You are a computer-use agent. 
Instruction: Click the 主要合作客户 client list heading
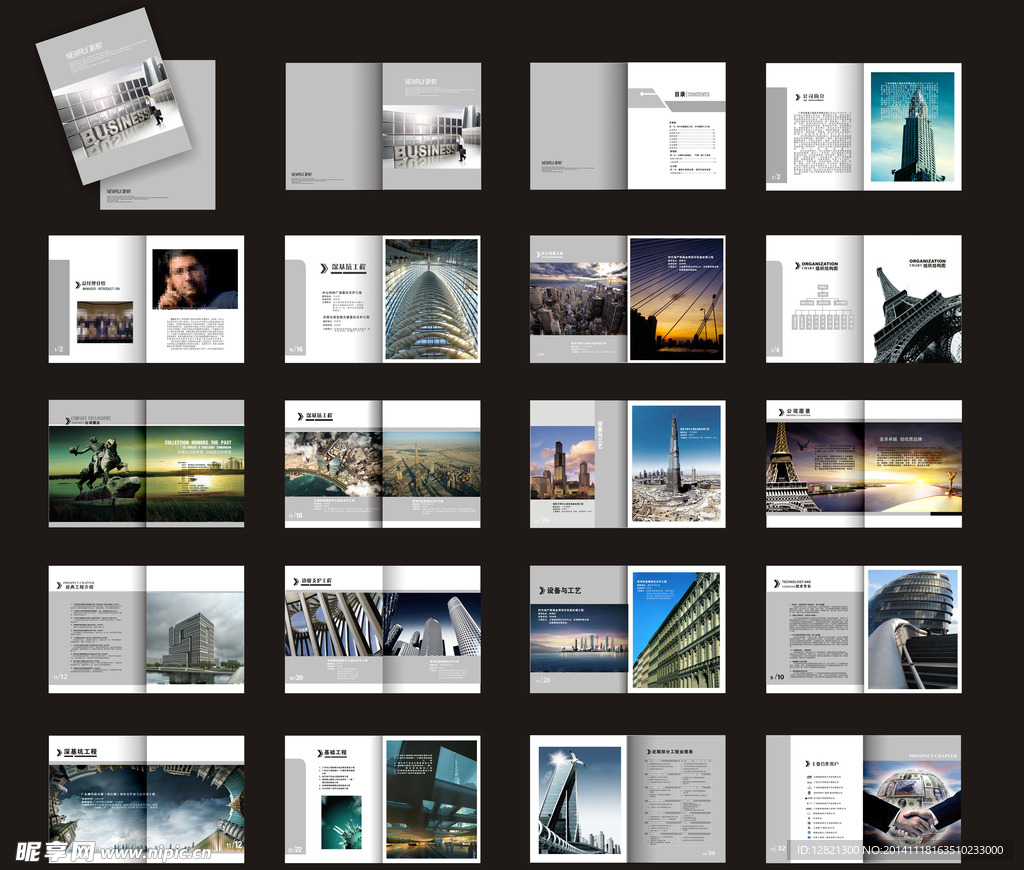click(x=824, y=763)
